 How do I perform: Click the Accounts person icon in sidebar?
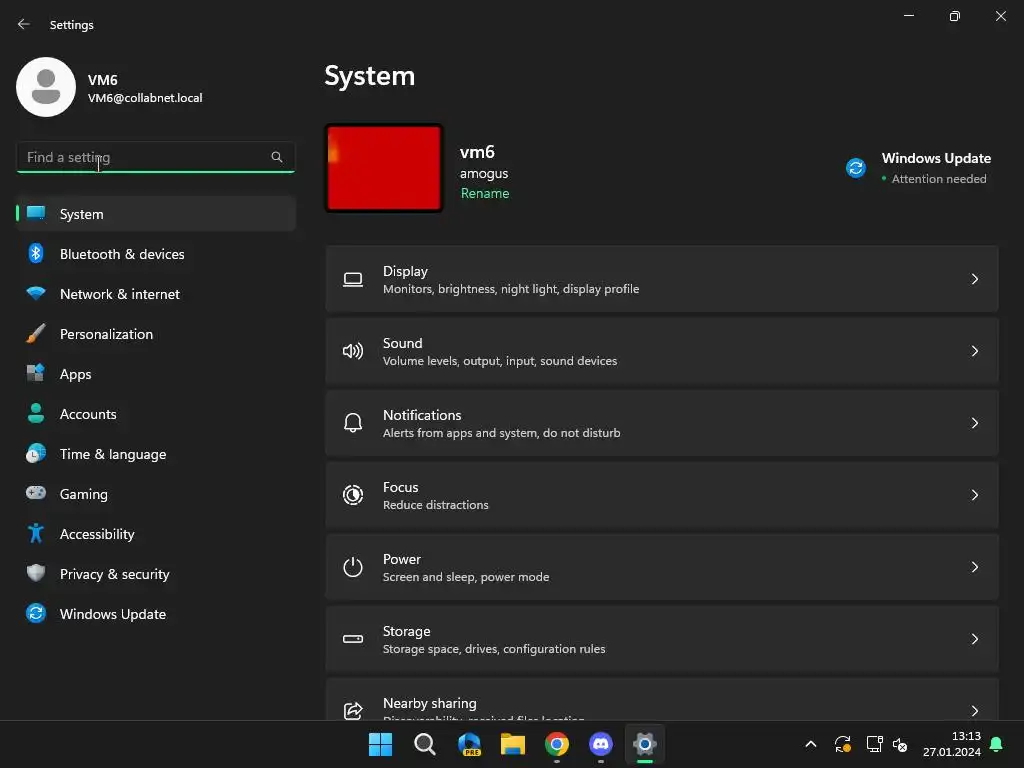coord(36,413)
